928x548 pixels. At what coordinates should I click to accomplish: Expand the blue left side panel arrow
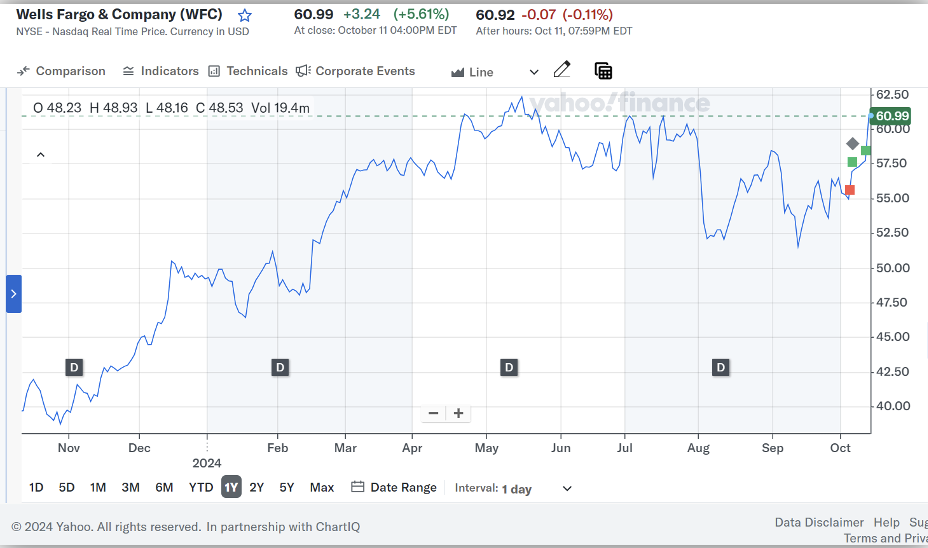(14, 294)
